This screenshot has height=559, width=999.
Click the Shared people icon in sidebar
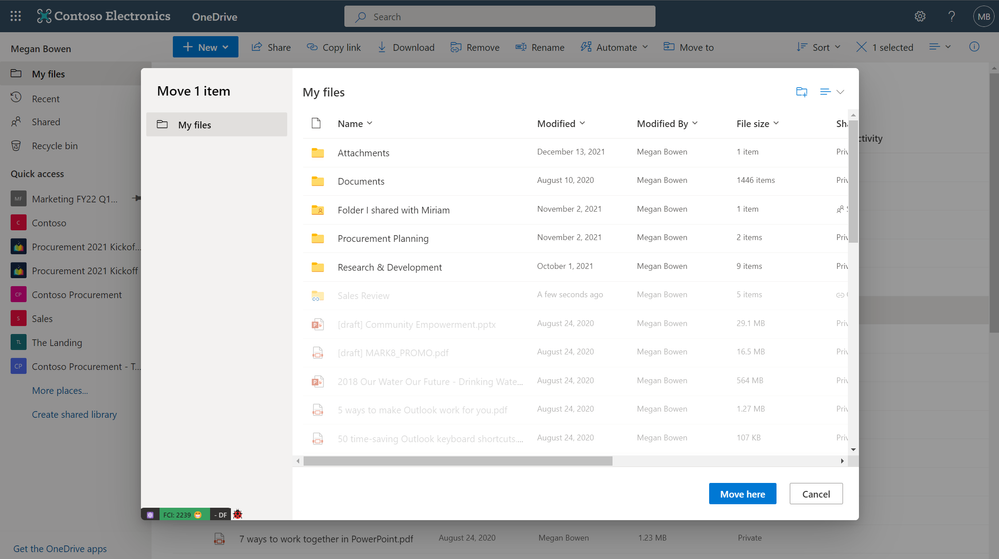(x=16, y=121)
